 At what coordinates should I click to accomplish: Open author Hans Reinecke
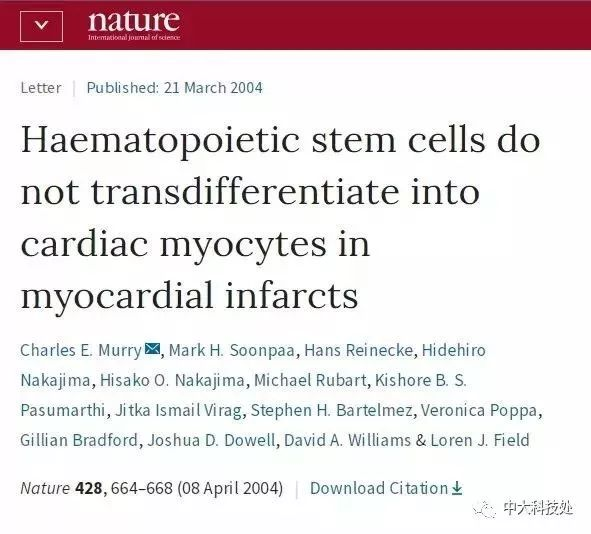click(x=358, y=350)
